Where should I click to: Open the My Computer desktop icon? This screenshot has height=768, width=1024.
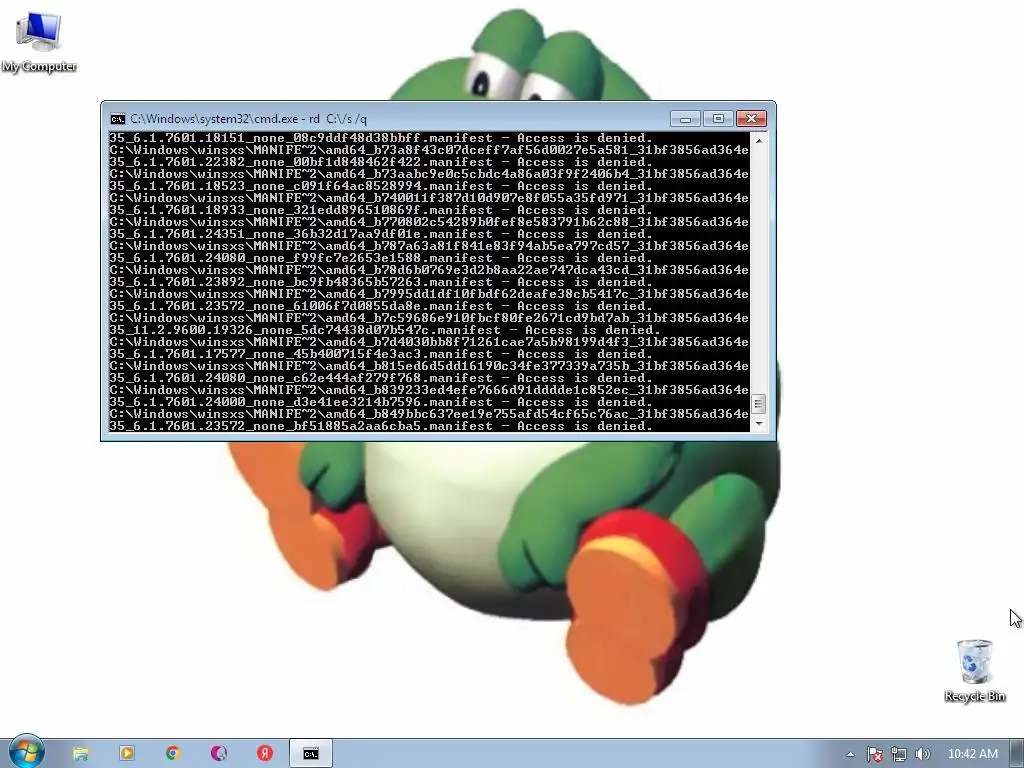pos(39,42)
